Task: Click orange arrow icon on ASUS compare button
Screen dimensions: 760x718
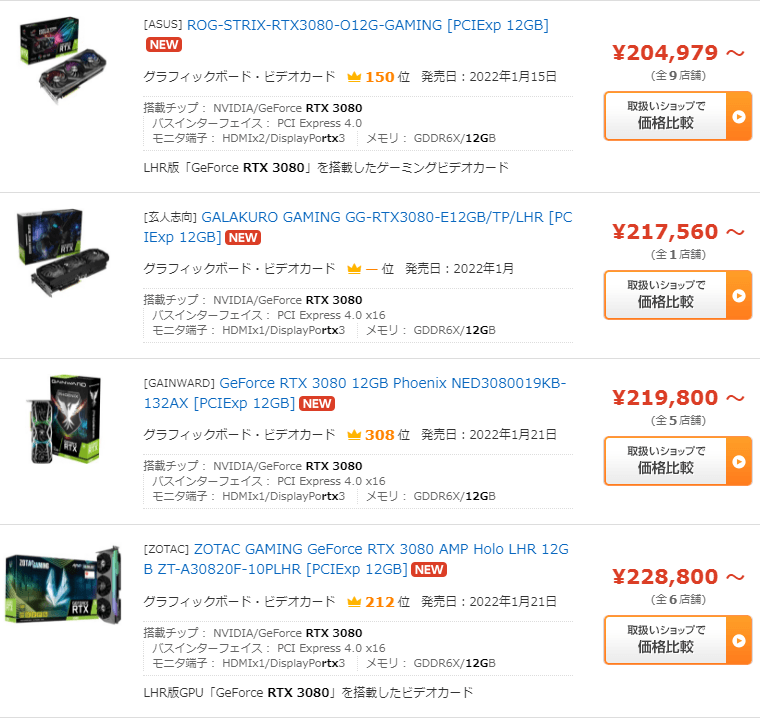Action: [x=739, y=116]
